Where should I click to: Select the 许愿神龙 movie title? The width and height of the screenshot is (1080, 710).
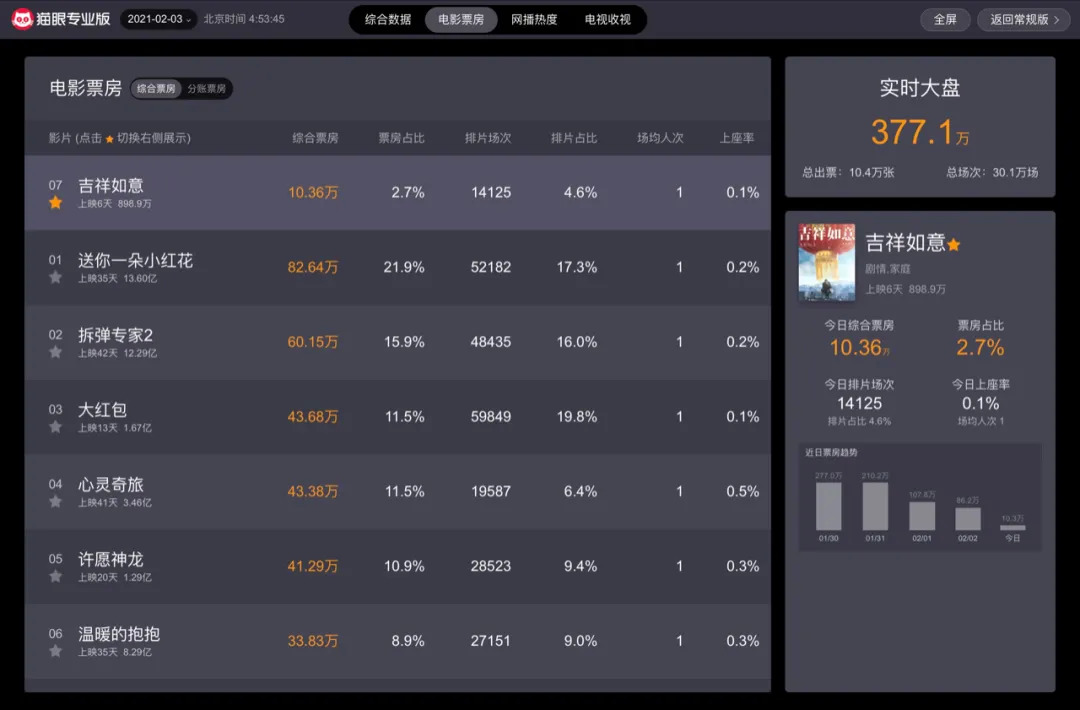[x=111, y=559]
